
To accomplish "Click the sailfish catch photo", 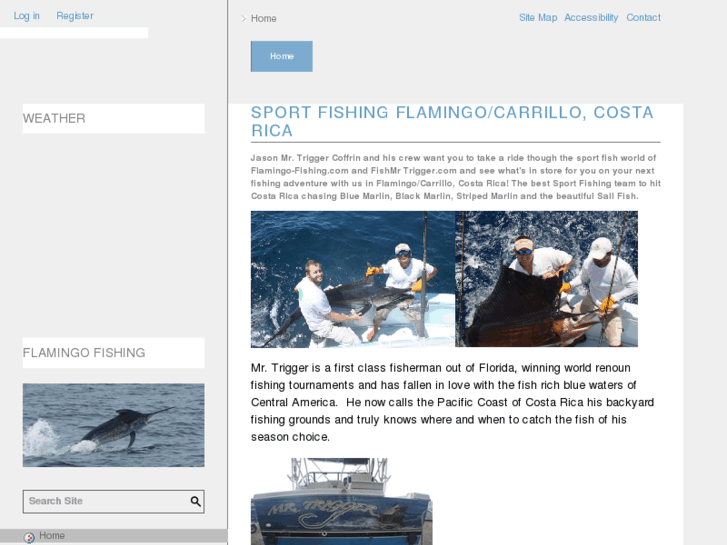I will tap(547, 279).
